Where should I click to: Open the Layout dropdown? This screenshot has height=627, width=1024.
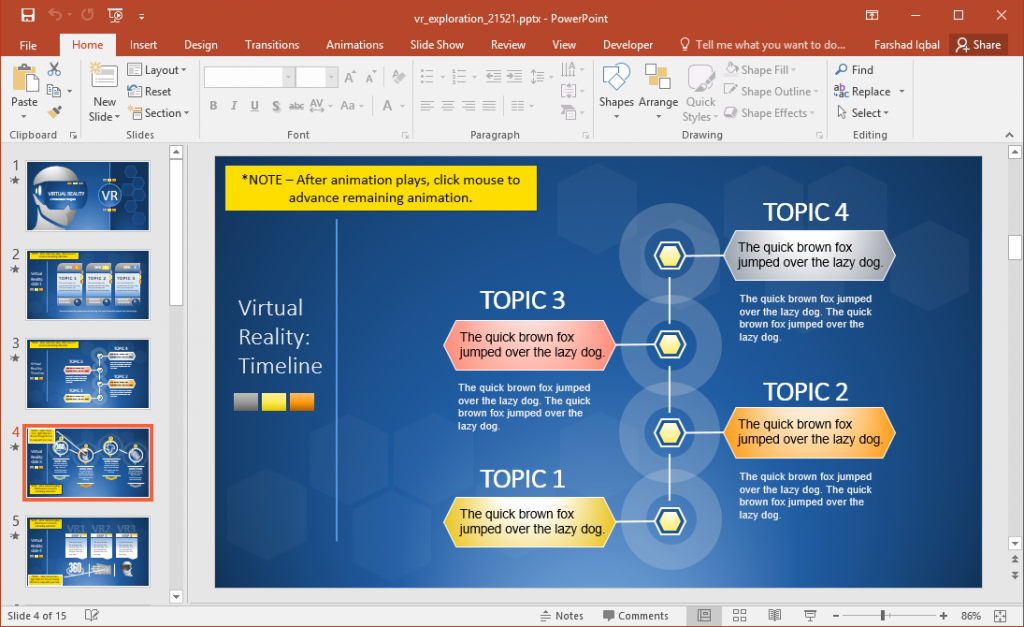click(159, 69)
